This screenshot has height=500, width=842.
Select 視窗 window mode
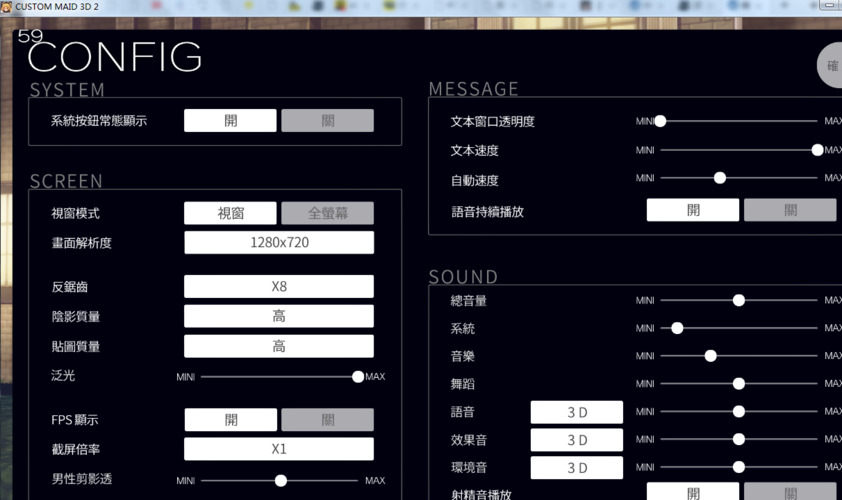(x=230, y=213)
